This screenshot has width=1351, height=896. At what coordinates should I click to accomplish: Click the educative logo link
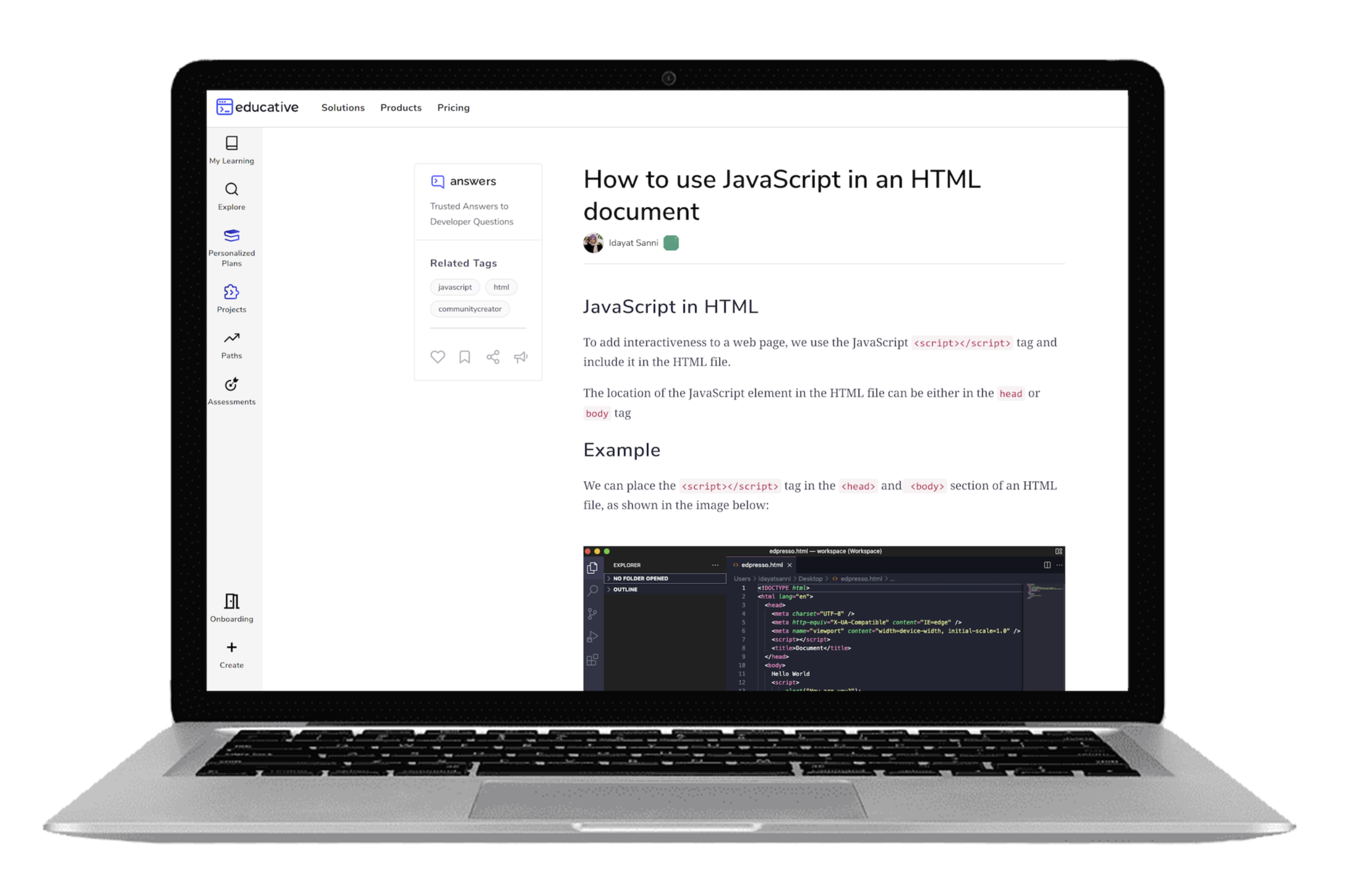tap(258, 107)
